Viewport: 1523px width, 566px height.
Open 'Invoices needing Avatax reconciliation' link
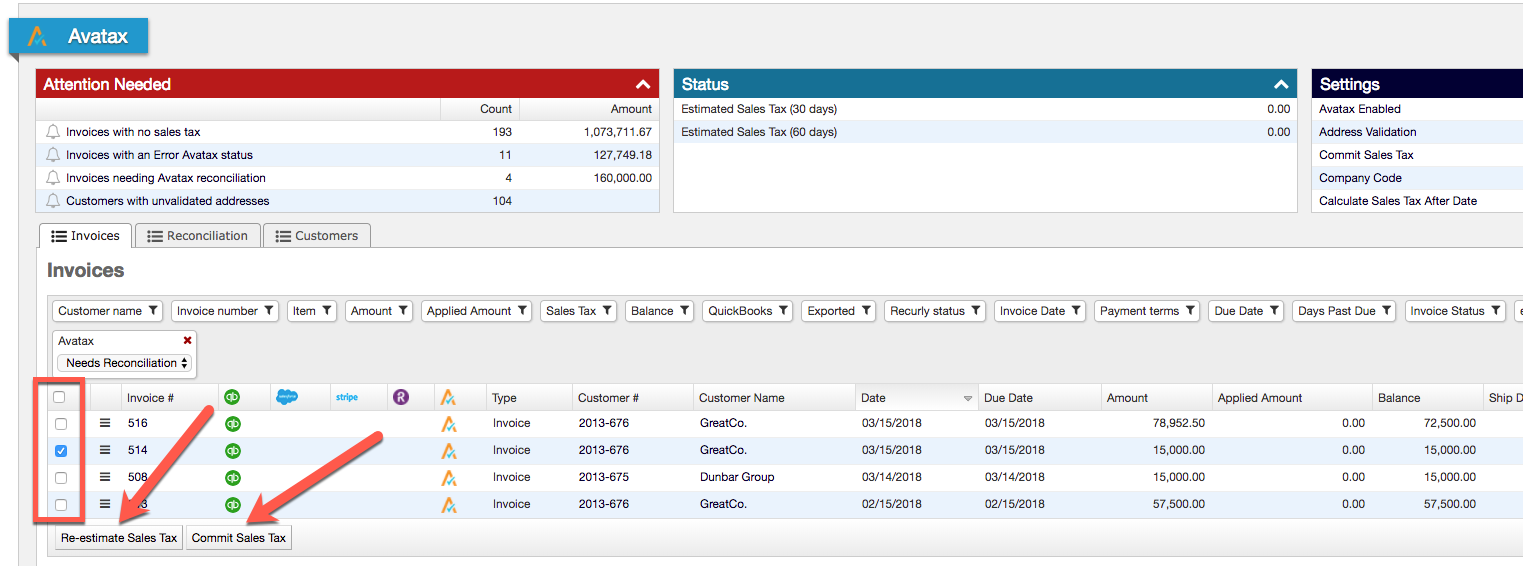pyautogui.click(x=166, y=178)
